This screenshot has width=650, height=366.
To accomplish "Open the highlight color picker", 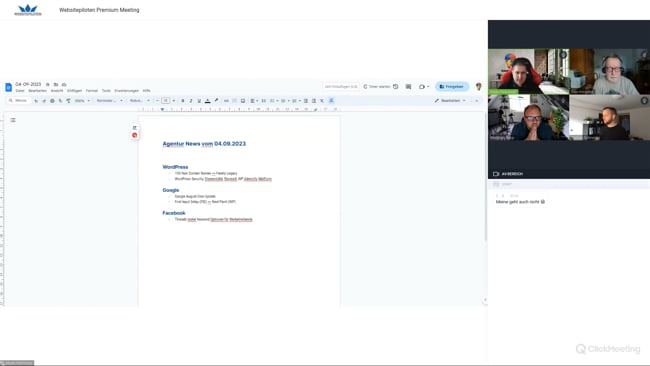I will coord(216,101).
